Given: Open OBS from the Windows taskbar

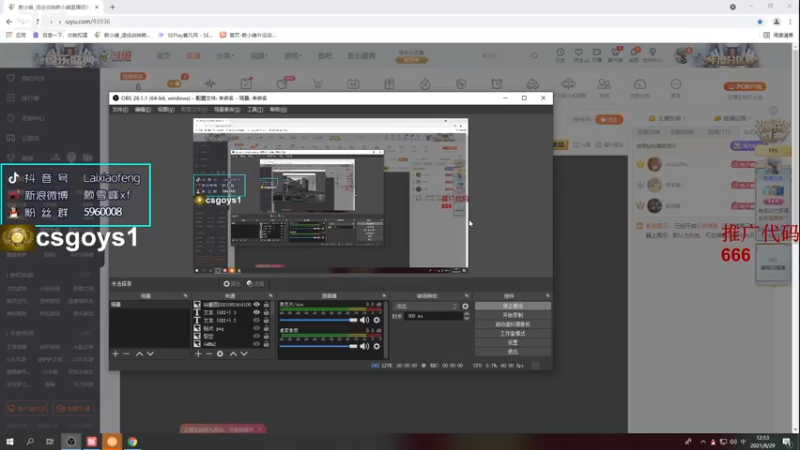Looking at the screenshot, I should [x=71, y=442].
